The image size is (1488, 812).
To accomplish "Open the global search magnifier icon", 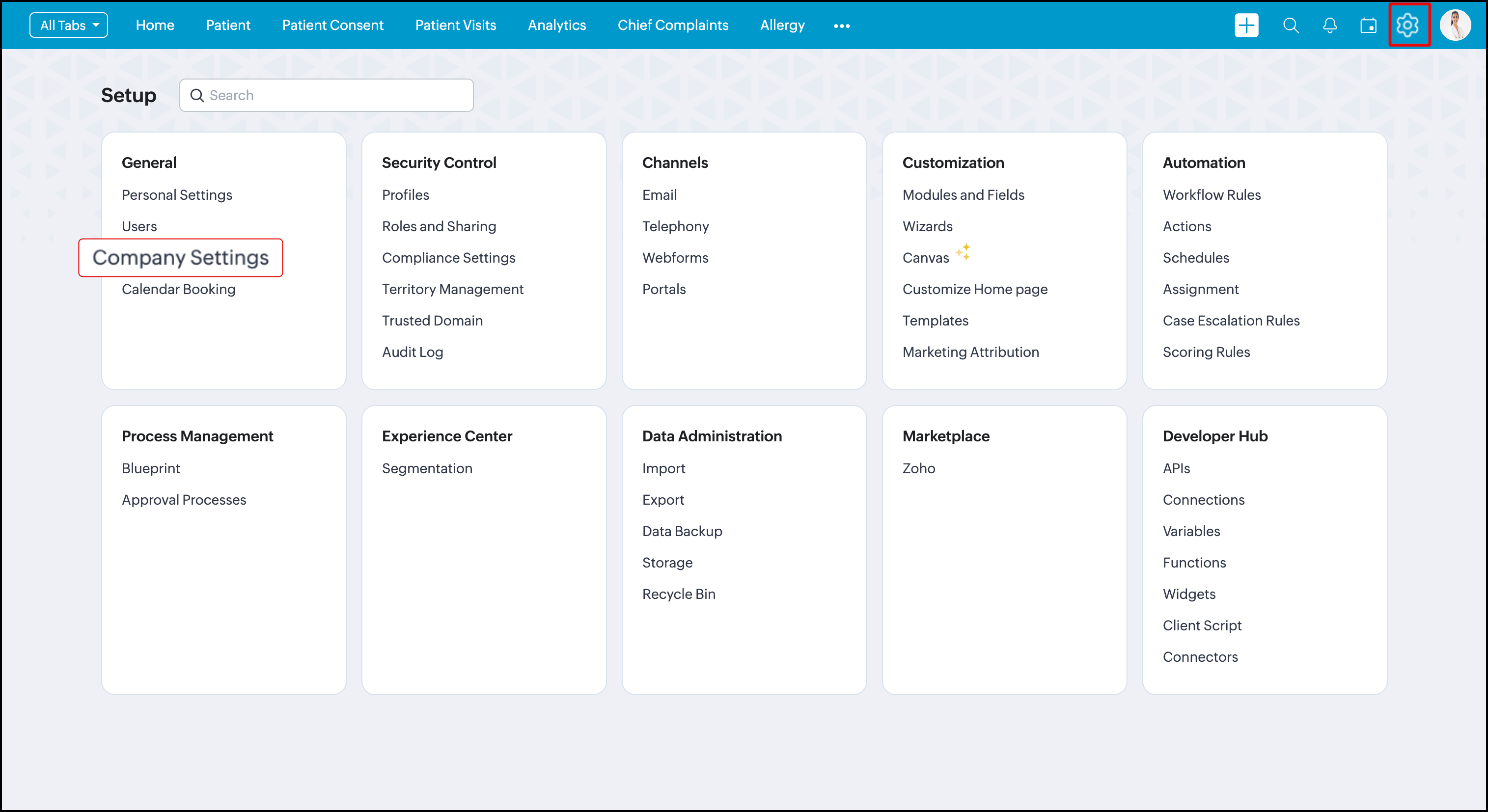I will coord(1291,26).
